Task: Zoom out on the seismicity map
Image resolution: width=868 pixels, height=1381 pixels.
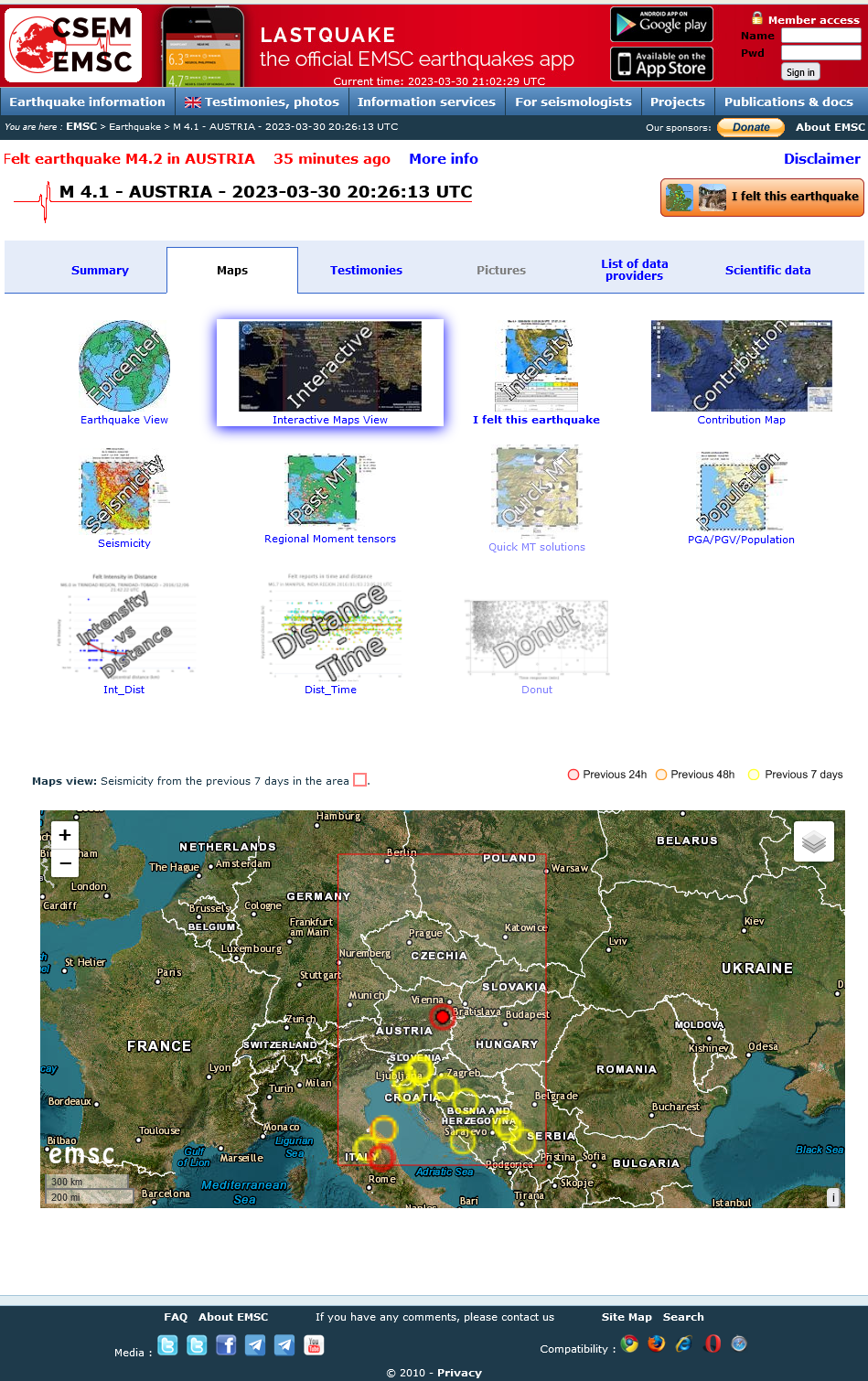Action: [65, 862]
